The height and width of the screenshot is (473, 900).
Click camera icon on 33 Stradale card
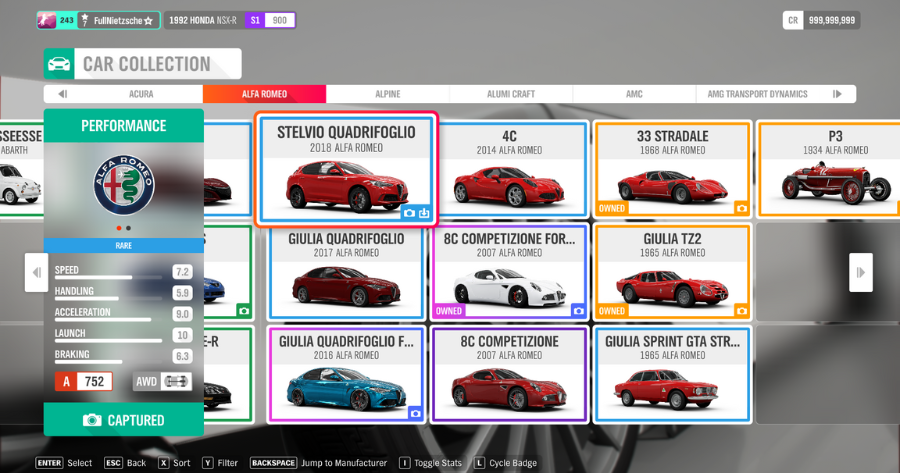pyautogui.click(x=741, y=209)
